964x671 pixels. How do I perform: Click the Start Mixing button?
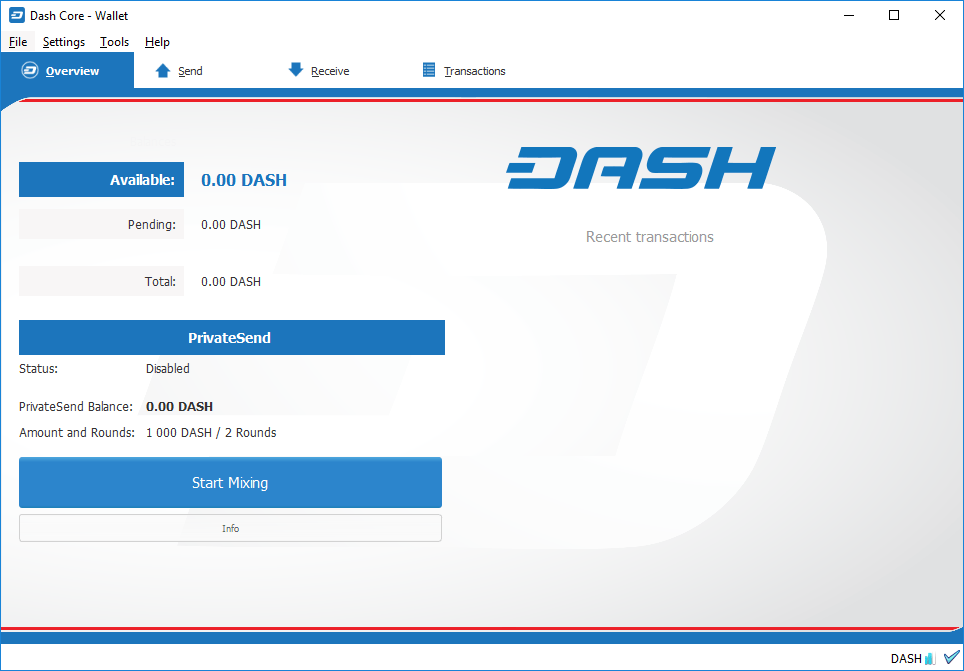point(230,482)
